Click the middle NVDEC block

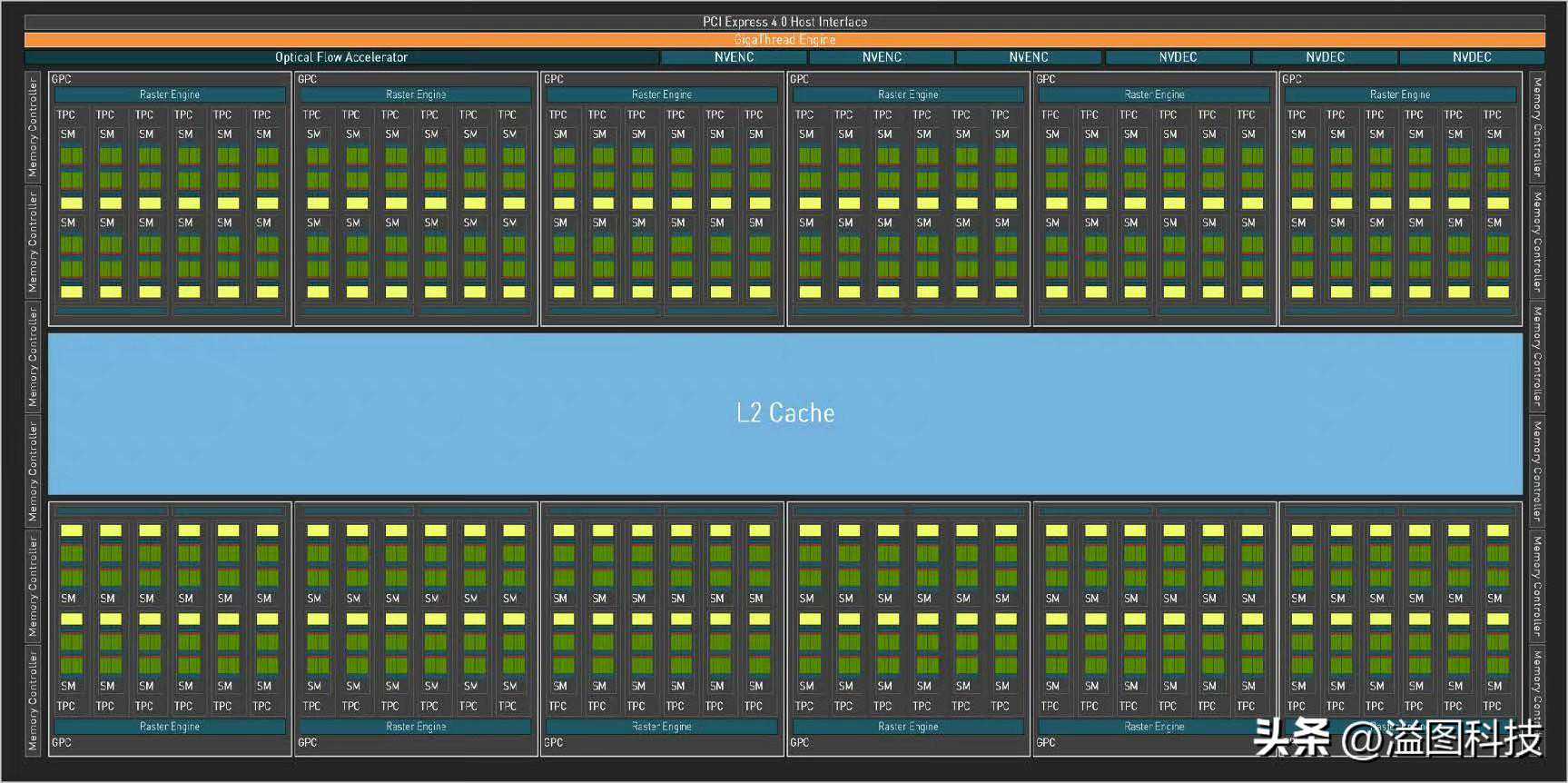(1325, 57)
